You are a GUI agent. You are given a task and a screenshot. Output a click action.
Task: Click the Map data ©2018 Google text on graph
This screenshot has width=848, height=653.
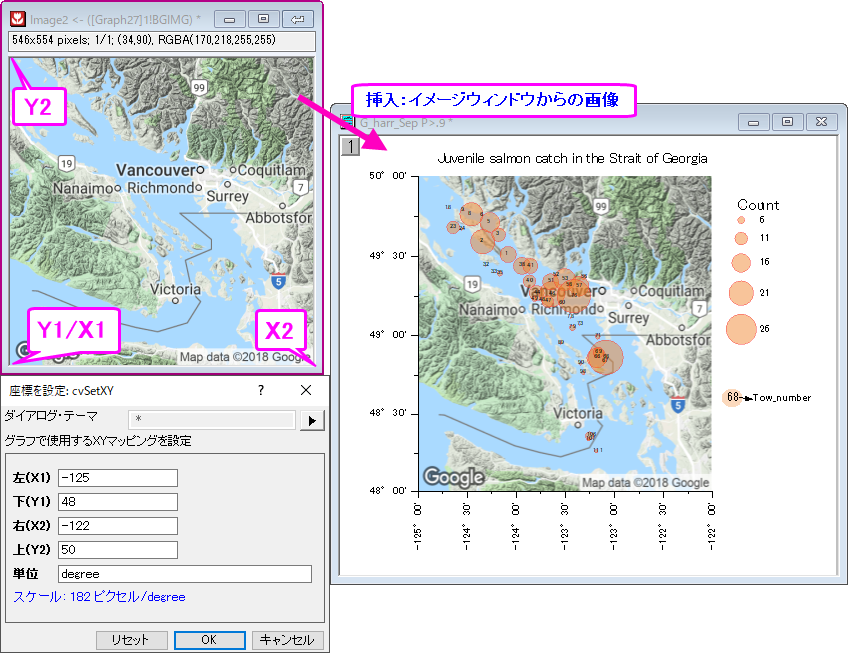(x=645, y=483)
